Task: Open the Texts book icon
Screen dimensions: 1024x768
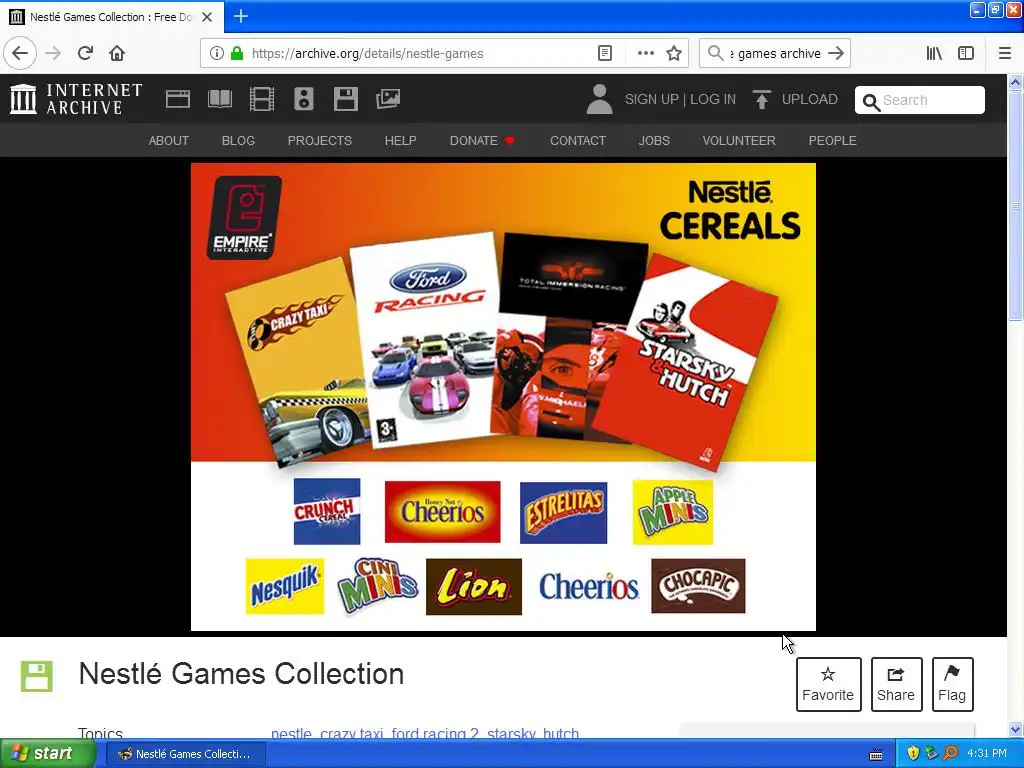Action: point(219,99)
